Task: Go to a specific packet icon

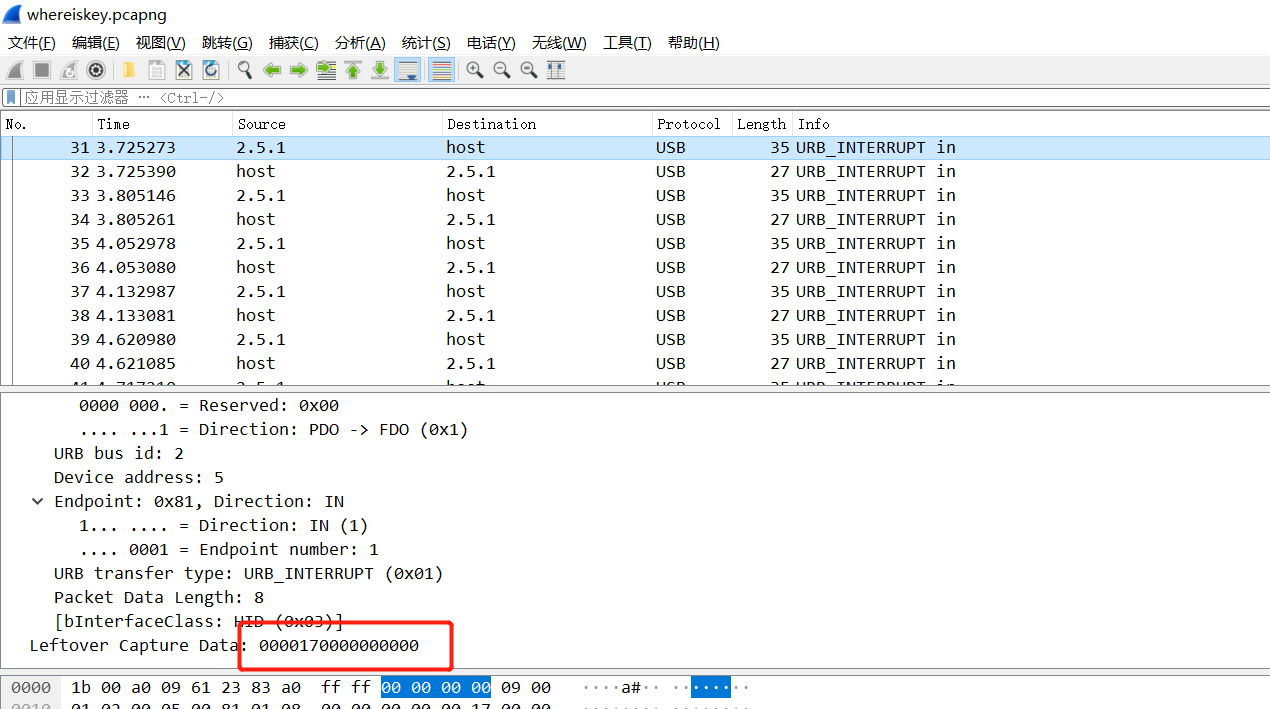Action: (326, 70)
